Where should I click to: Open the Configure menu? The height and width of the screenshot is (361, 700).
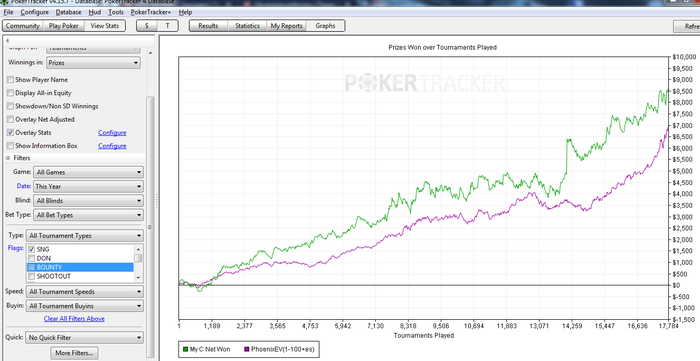pos(34,12)
